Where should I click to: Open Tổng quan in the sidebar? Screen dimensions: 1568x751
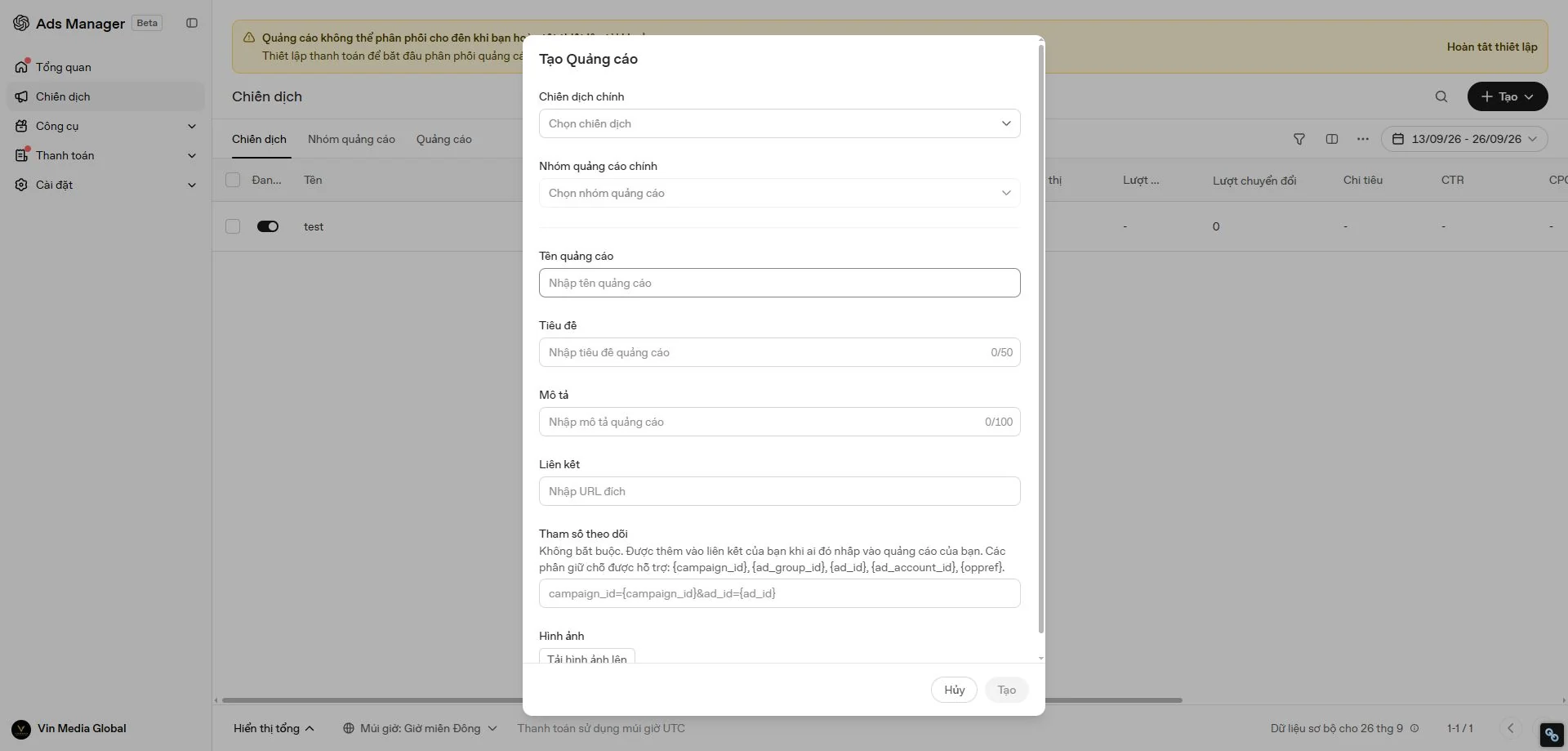(105, 67)
